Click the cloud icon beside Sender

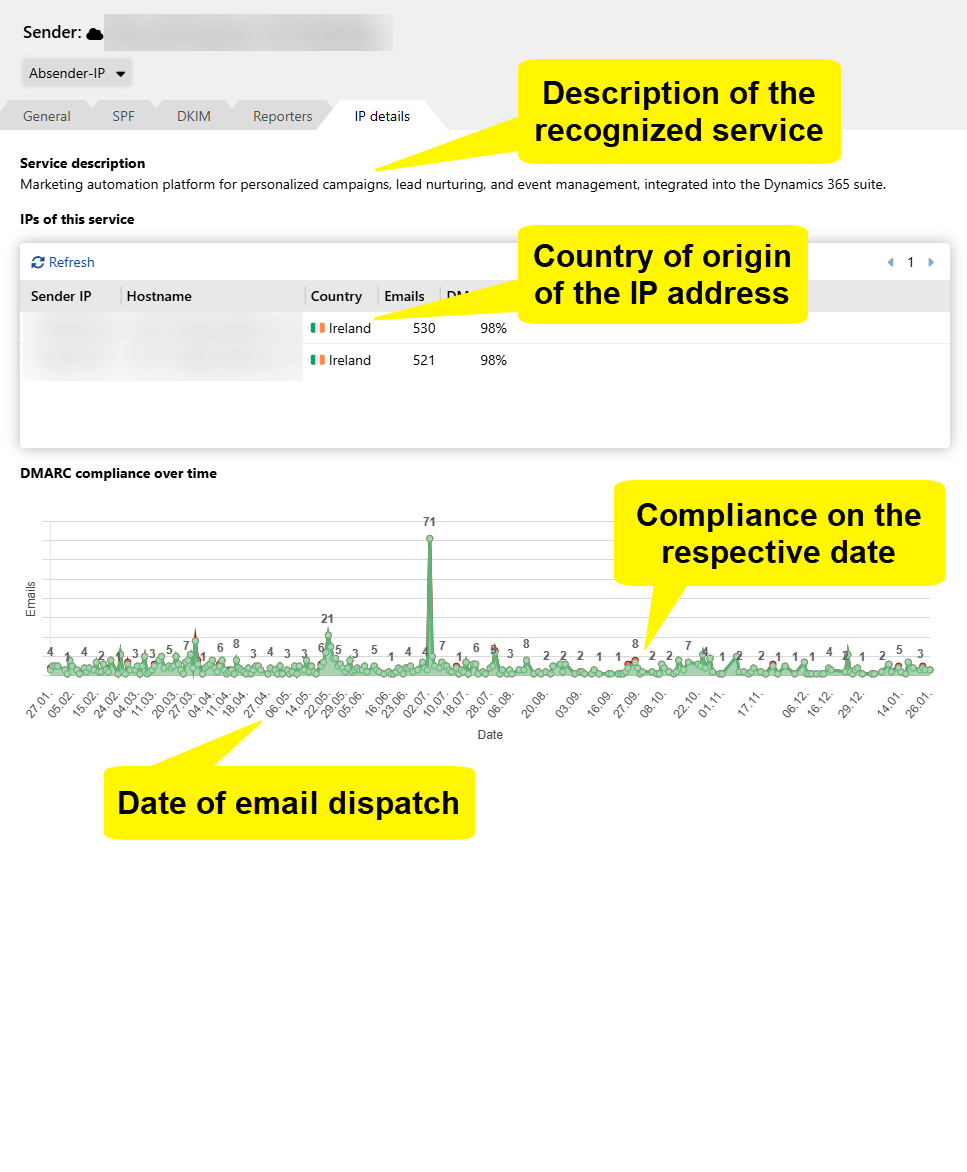(x=95, y=33)
